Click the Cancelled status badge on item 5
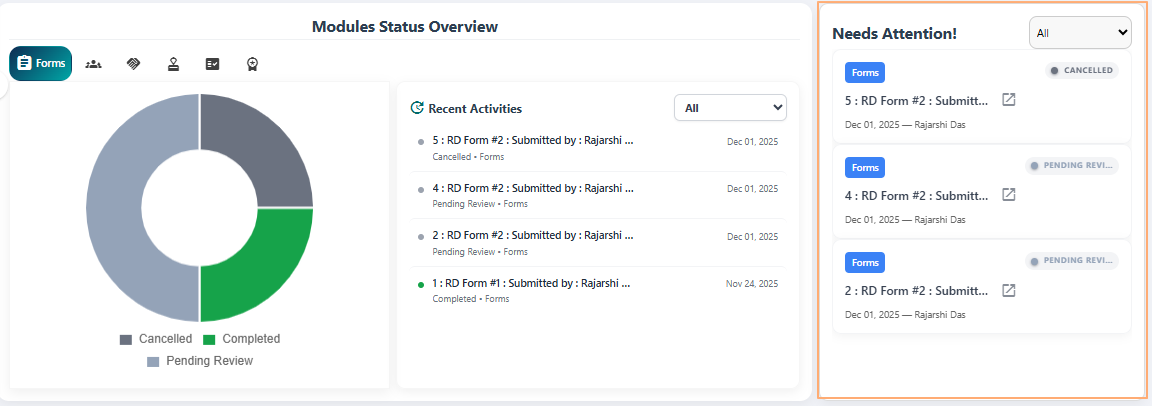1152x406 pixels. [x=1082, y=71]
